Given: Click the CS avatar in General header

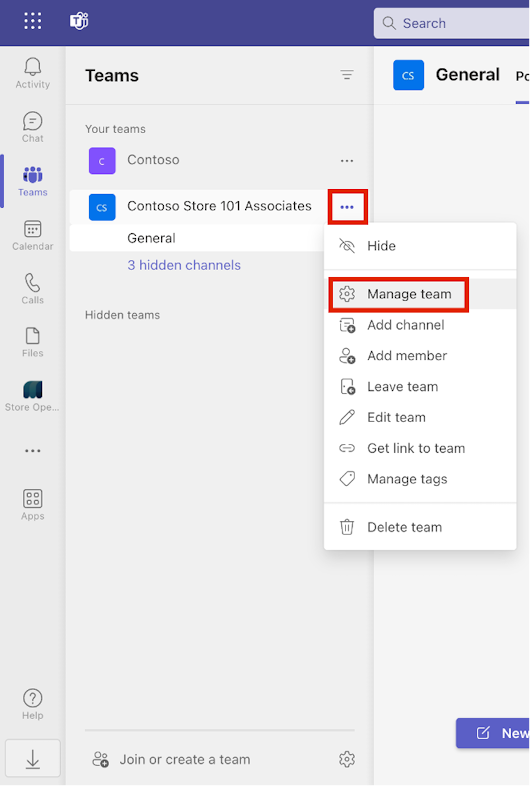Looking at the screenshot, I should click(x=409, y=75).
